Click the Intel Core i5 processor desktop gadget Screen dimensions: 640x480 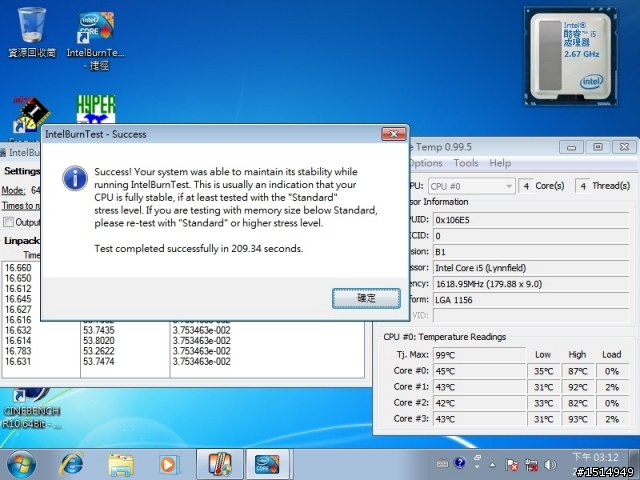[x=571, y=56]
